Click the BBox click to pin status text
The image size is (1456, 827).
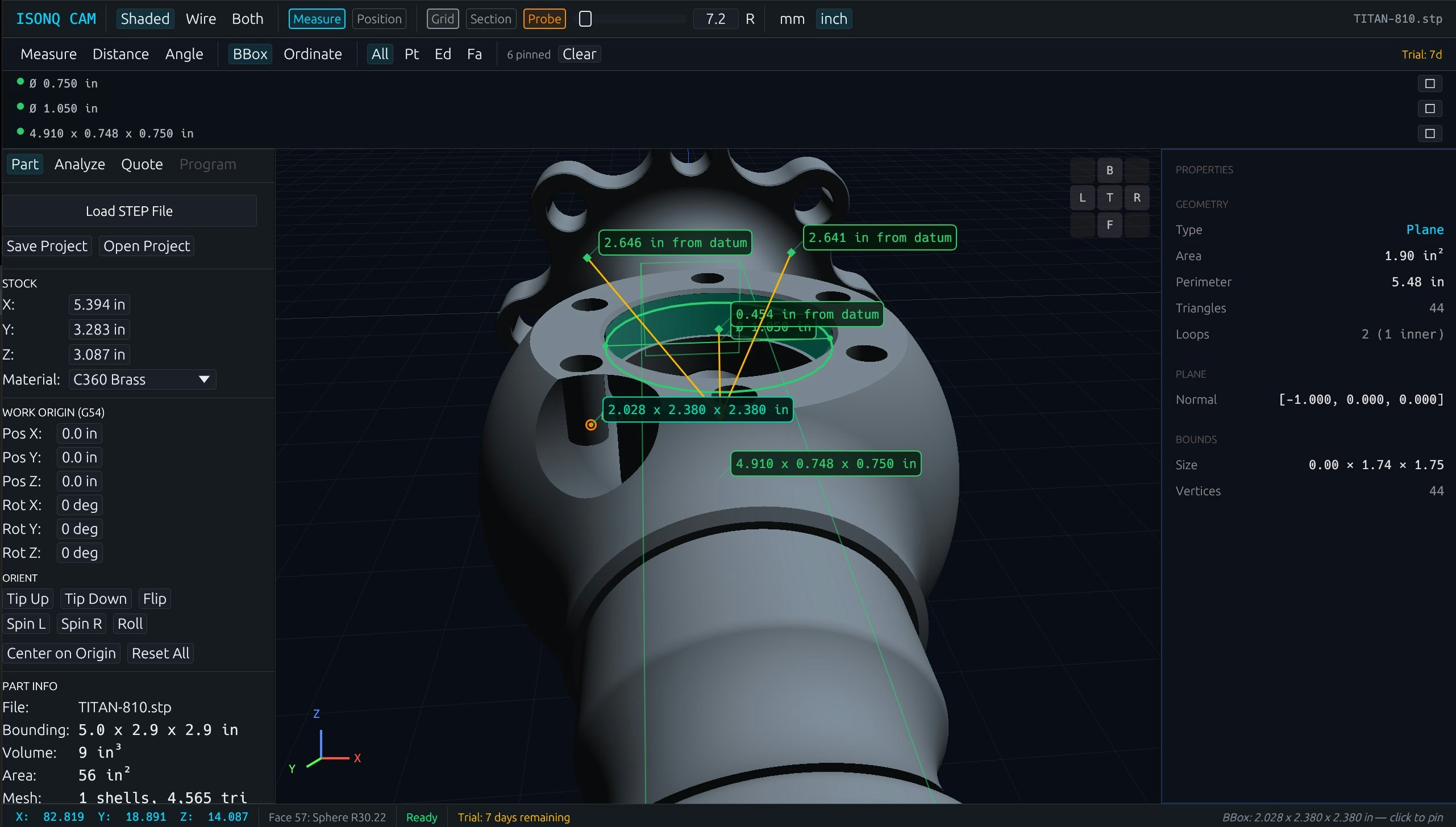(x=1332, y=817)
